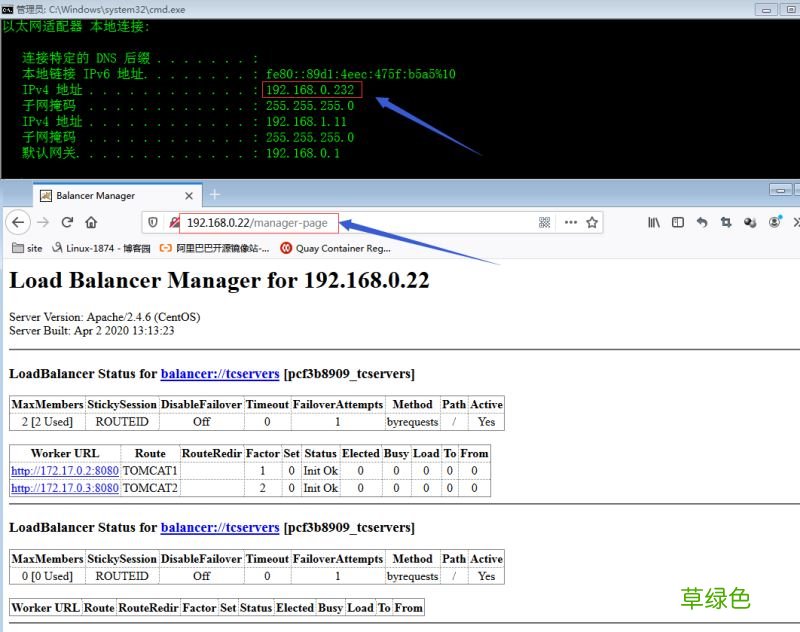Click 192.168.1.11 in cmd window
This screenshot has height=632, width=800.
coord(306,121)
